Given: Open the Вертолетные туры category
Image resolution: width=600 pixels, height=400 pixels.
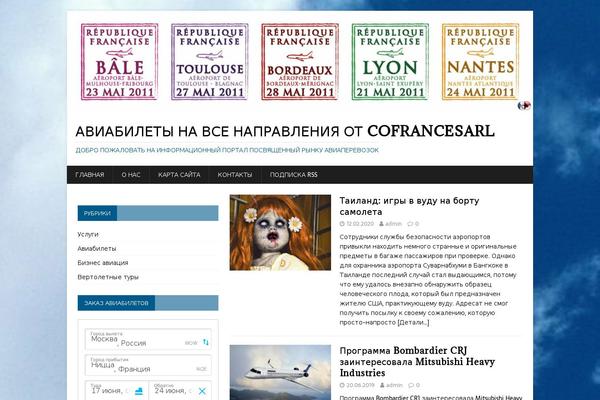Looking at the screenshot, I should pyautogui.click(x=108, y=277).
